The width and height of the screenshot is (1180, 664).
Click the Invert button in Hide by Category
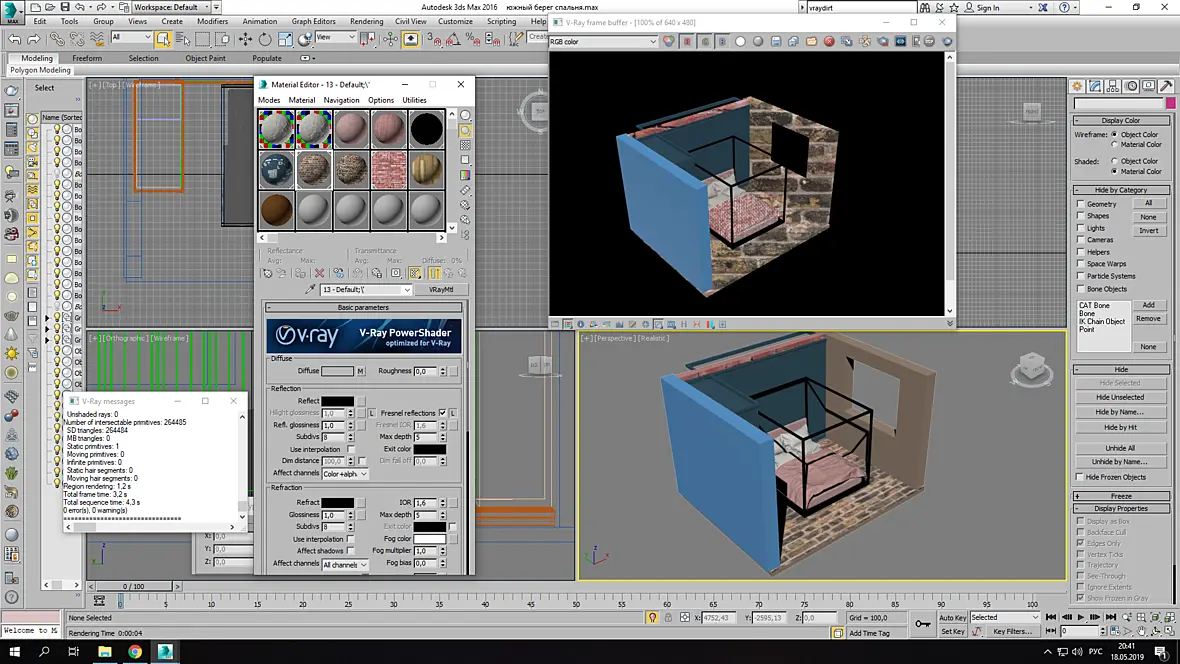1148,230
